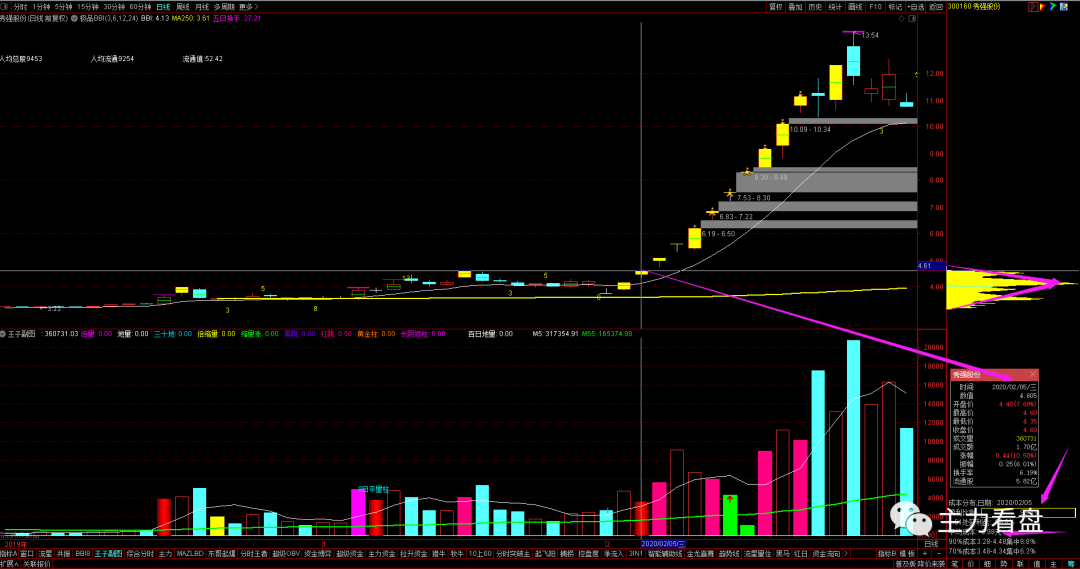The width and height of the screenshot is (1080, 569).
Task: Select the 流星 indicator tab
Action: [x=45, y=554]
